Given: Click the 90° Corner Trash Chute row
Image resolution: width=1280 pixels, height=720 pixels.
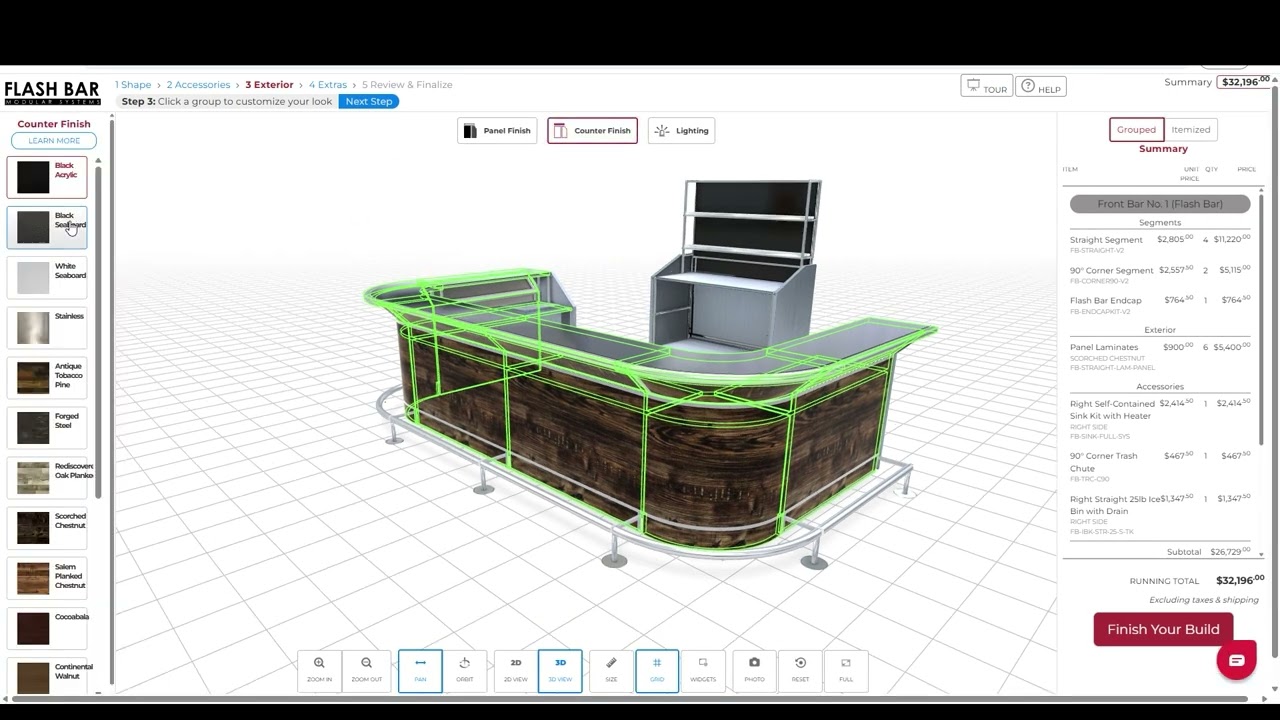Looking at the screenshot, I should (1160, 466).
